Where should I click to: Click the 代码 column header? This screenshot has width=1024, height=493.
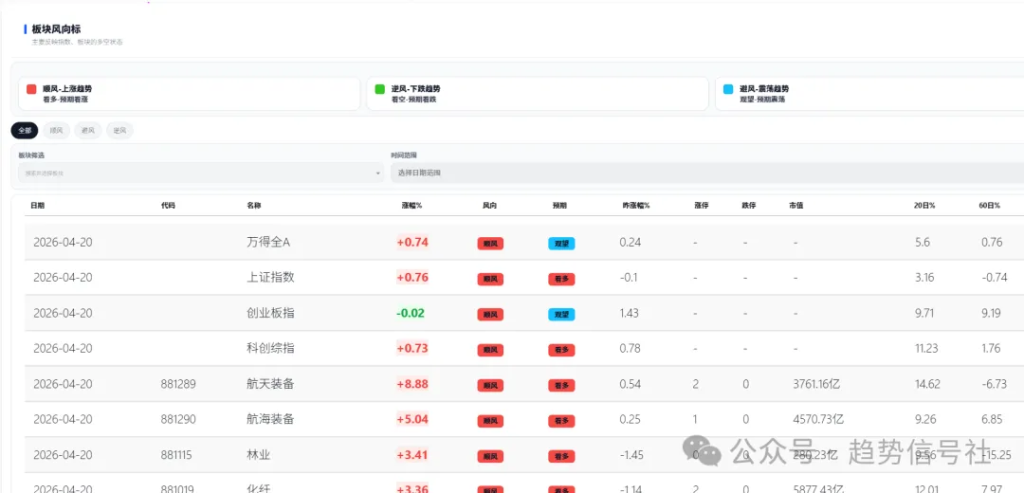pos(168,206)
